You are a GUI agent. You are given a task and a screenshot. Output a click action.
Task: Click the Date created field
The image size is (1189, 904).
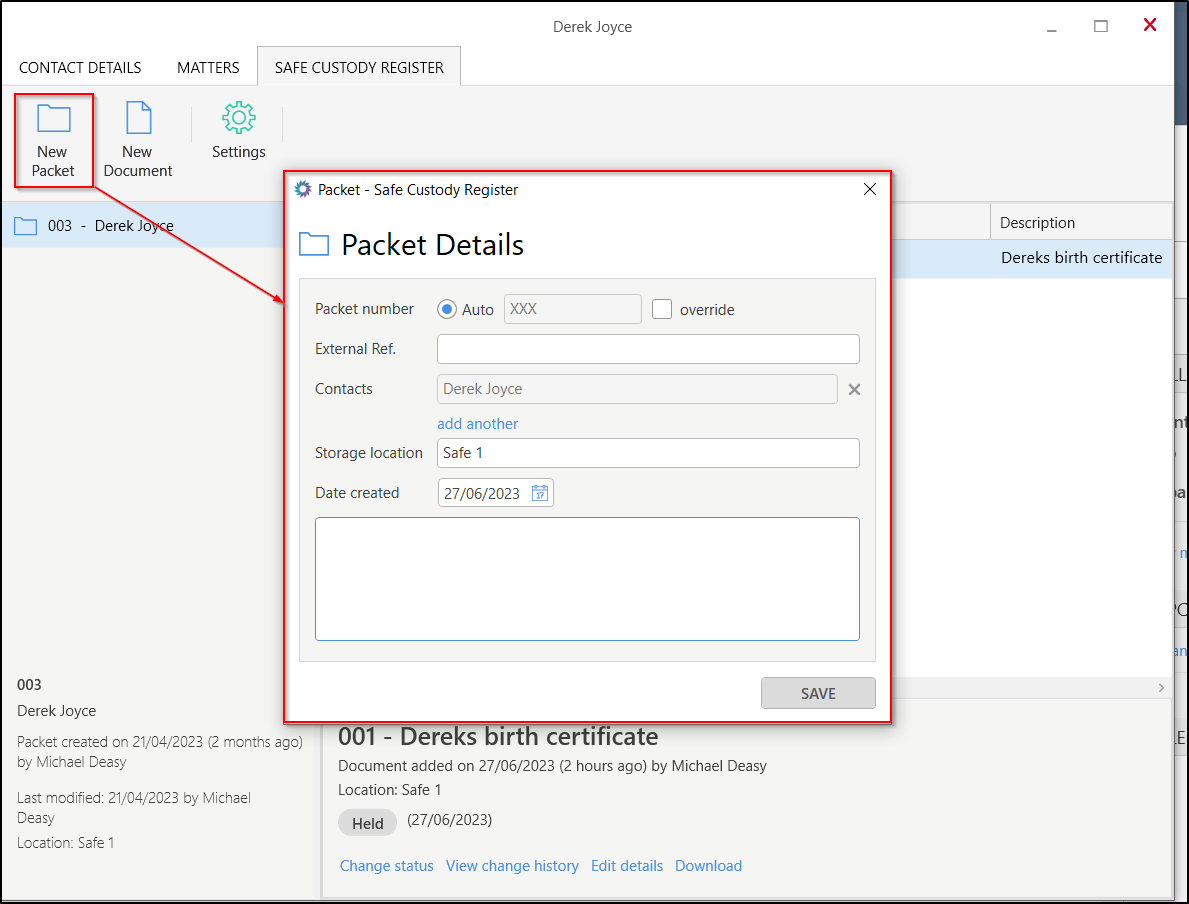pos(495,493)
